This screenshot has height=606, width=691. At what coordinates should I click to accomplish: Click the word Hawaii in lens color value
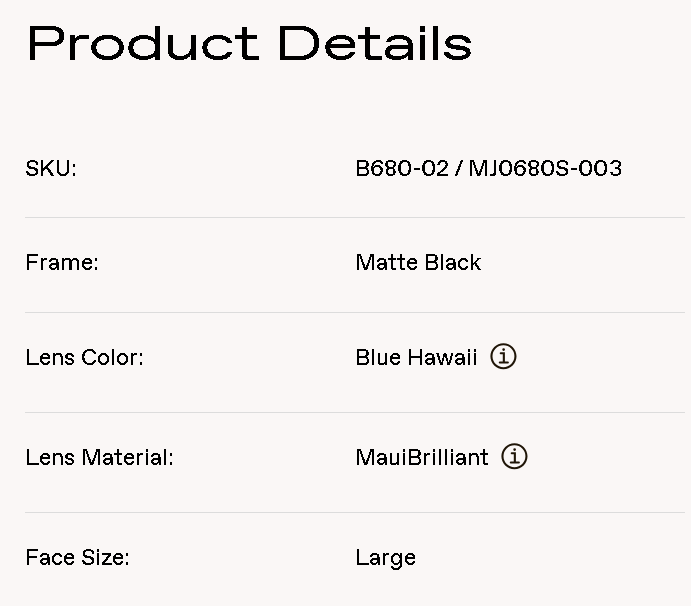(443, 358)
